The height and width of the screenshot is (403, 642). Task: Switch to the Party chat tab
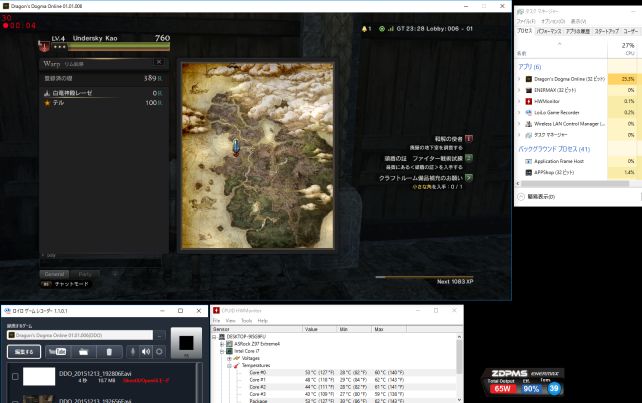tap(85, 274)
